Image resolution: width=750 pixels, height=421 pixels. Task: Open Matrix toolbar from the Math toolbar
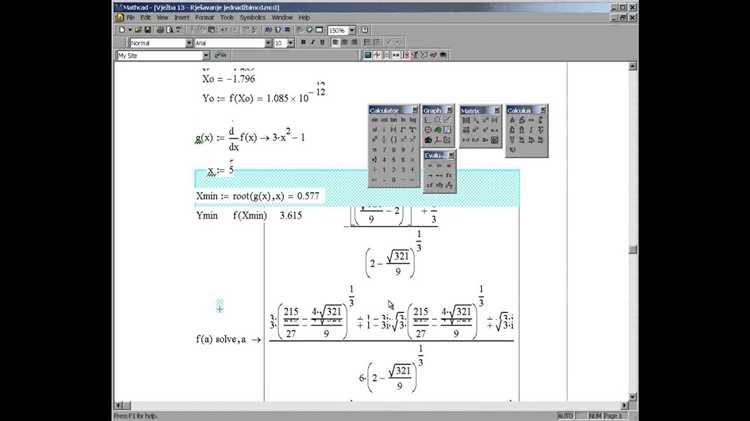point(387,55)
